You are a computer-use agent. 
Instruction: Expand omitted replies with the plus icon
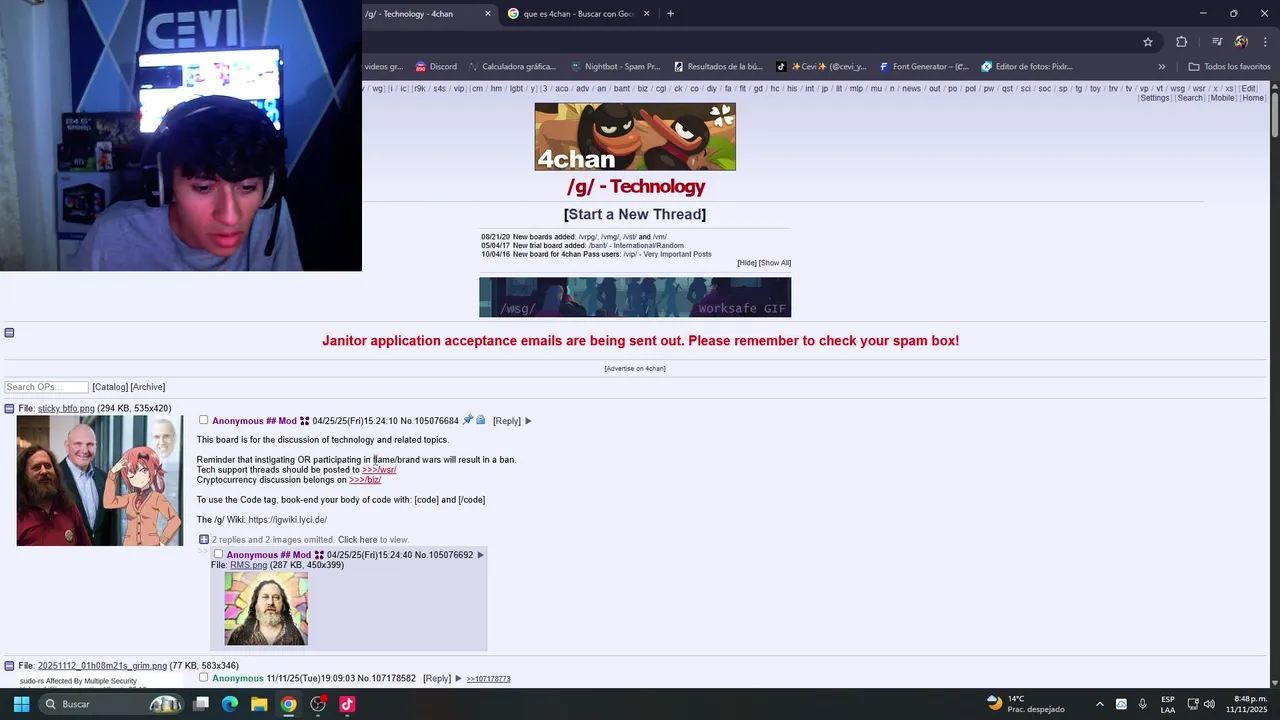tap(204, 540)
